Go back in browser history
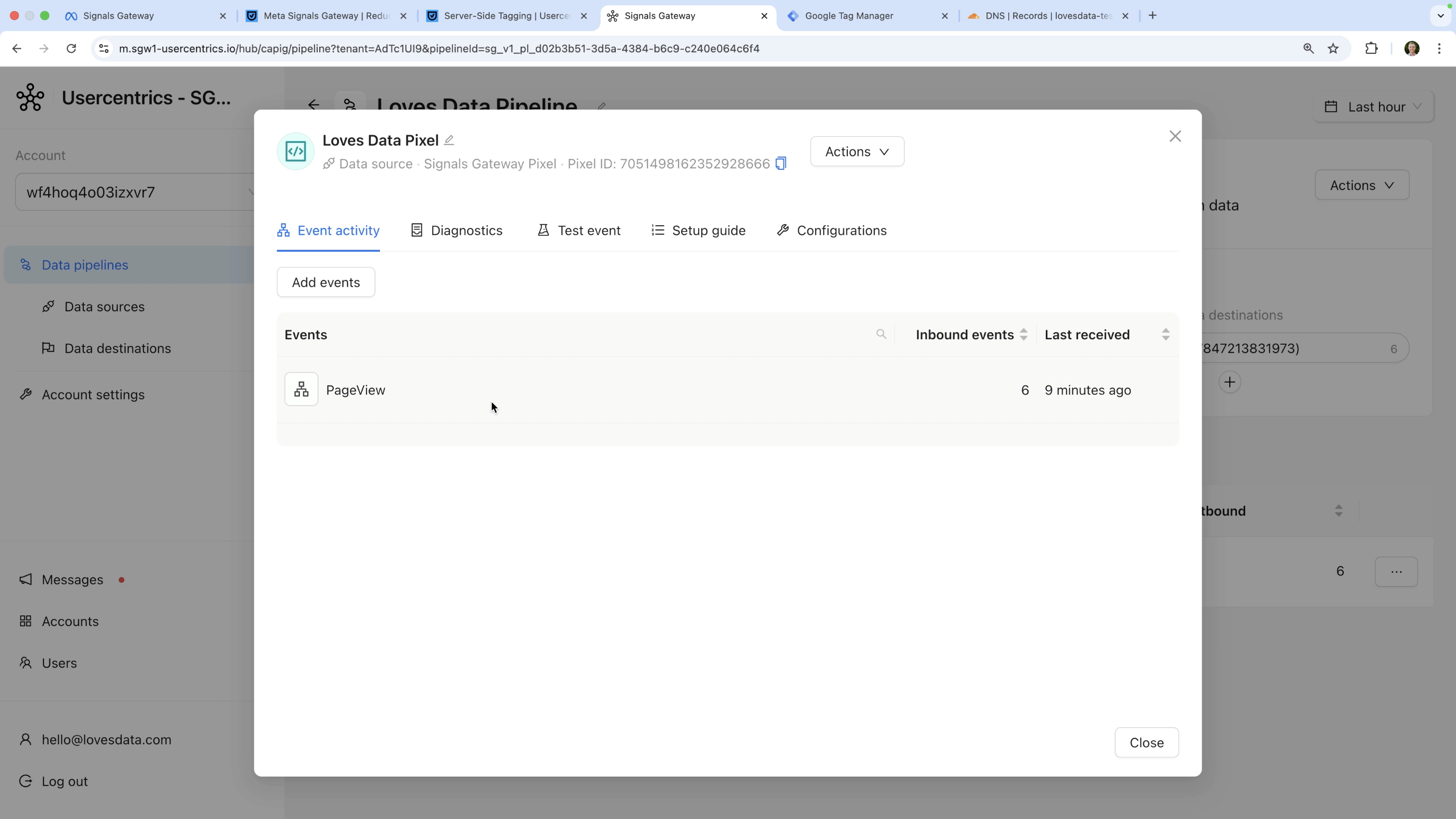 tap(17, 49)
